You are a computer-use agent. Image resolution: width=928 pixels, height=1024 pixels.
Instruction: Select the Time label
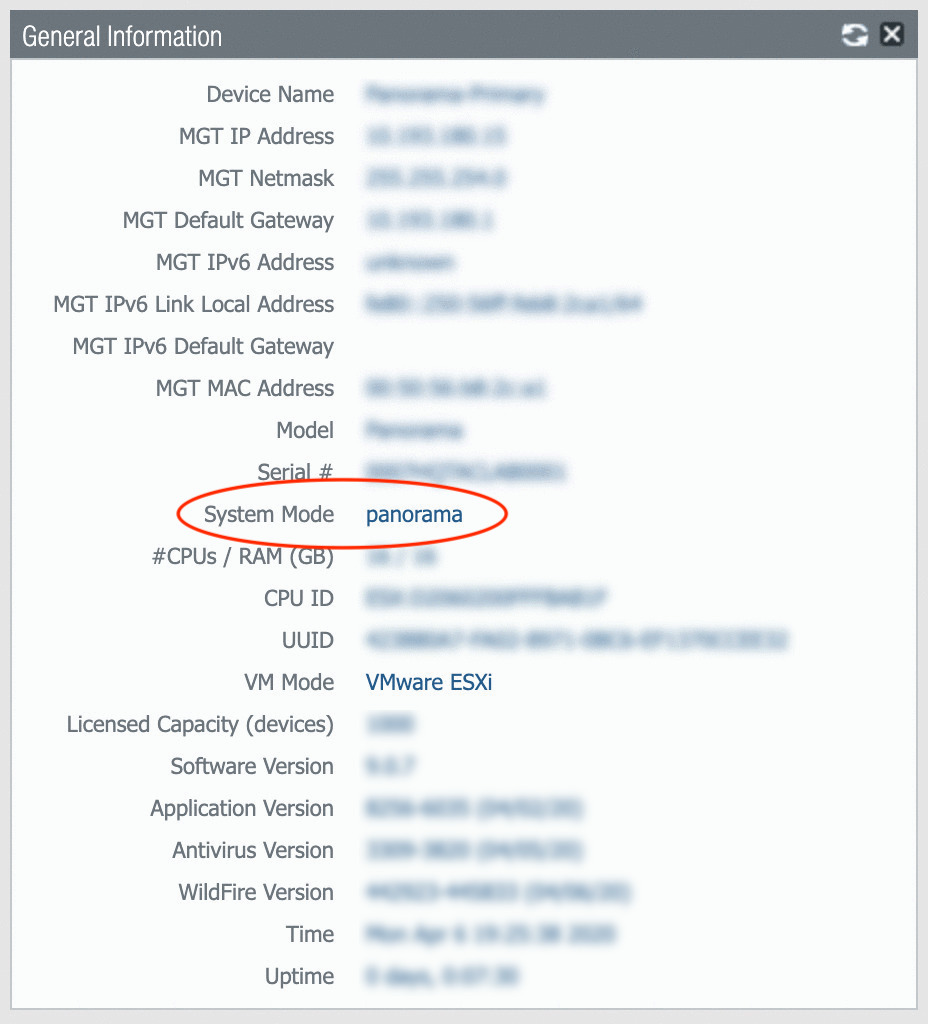click(x=310, y=935)
